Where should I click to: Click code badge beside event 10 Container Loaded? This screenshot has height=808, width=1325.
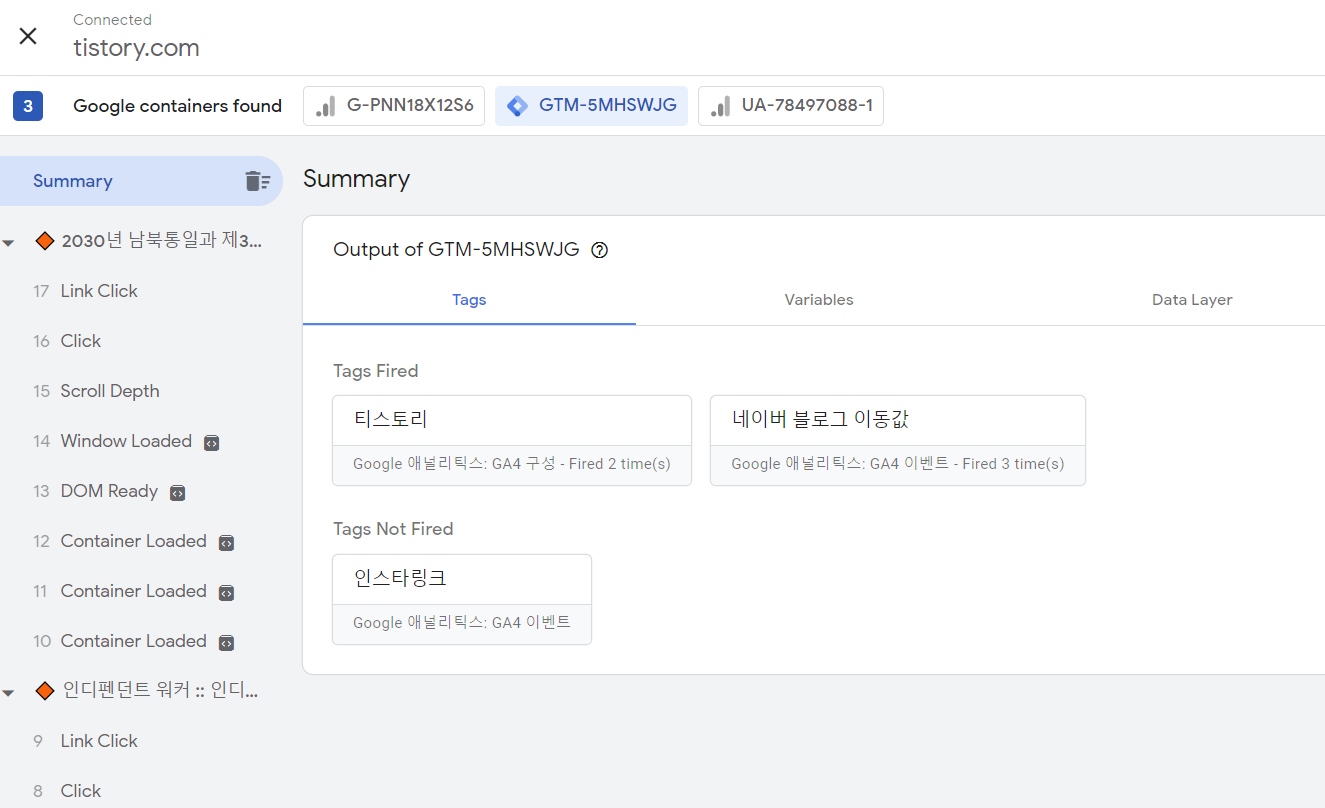[226, 642]
